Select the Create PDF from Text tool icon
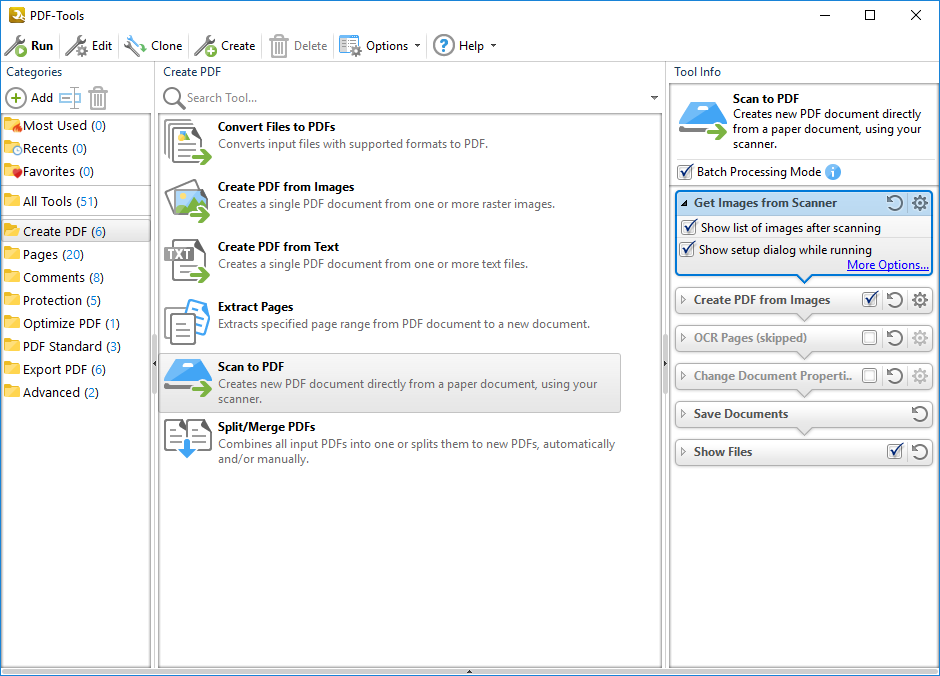The width and height of the screenshot is (940, 676). tap(188, 261)
